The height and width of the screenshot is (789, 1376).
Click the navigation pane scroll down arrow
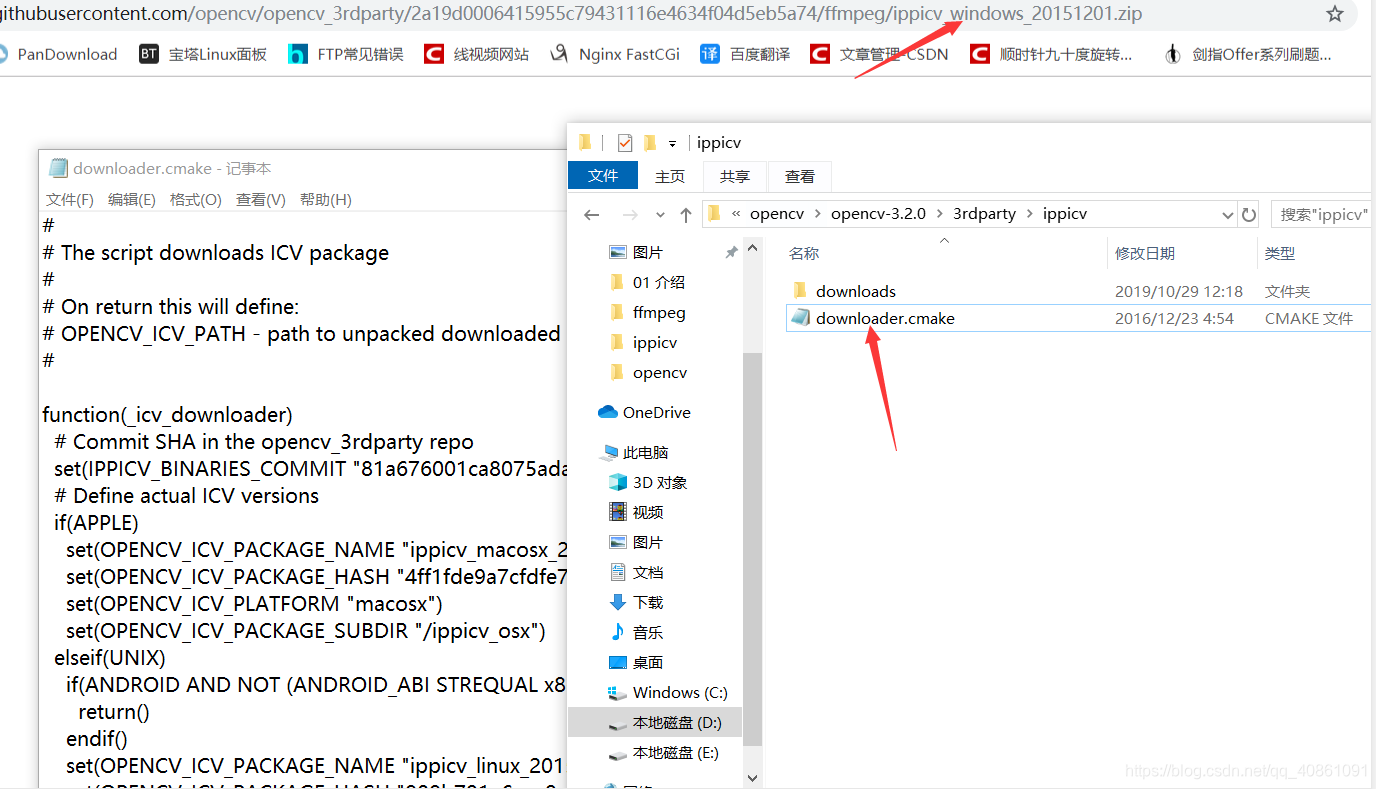point(752,778)
